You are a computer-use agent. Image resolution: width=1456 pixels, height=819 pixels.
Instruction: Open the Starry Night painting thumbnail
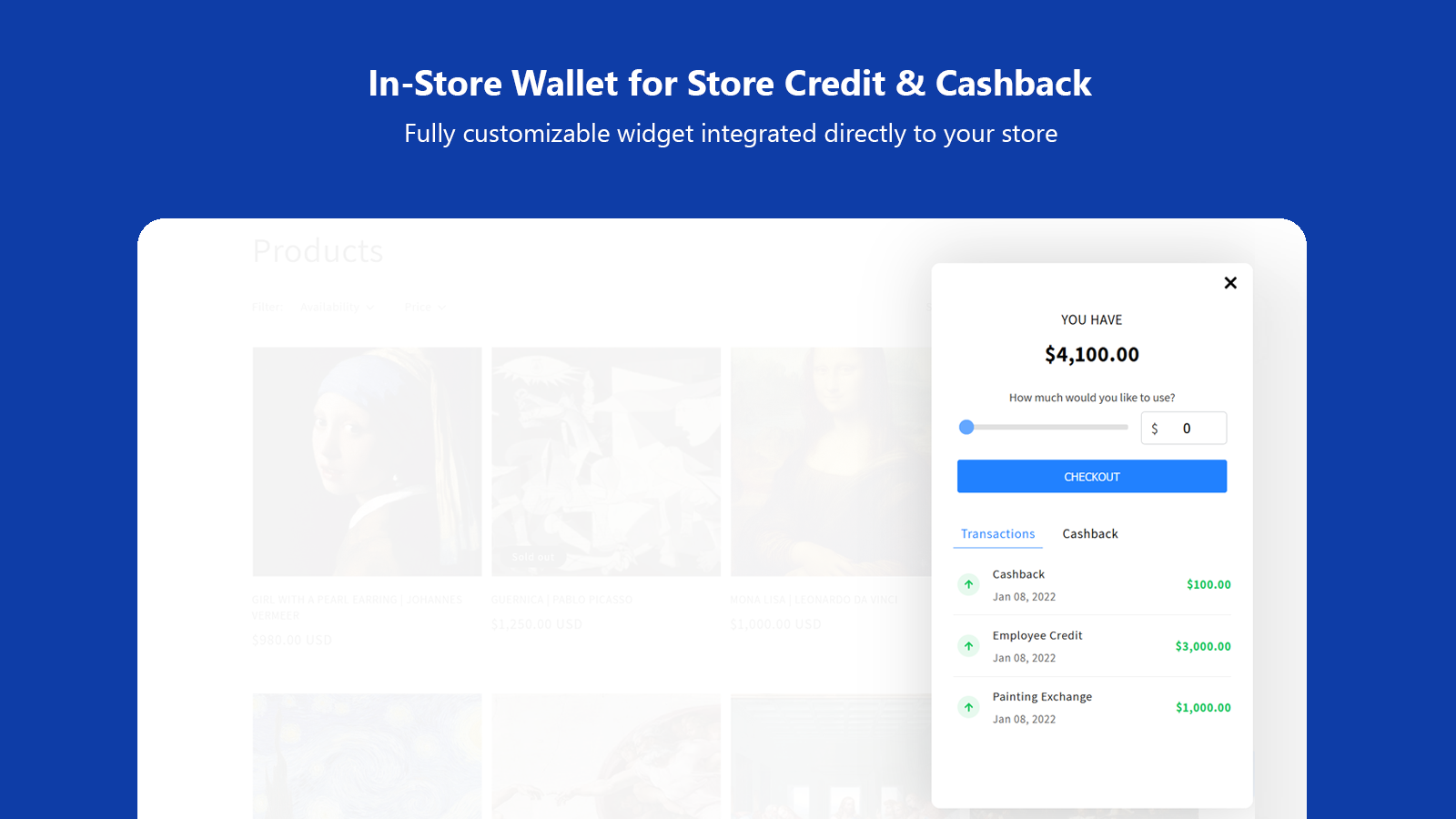367,756
